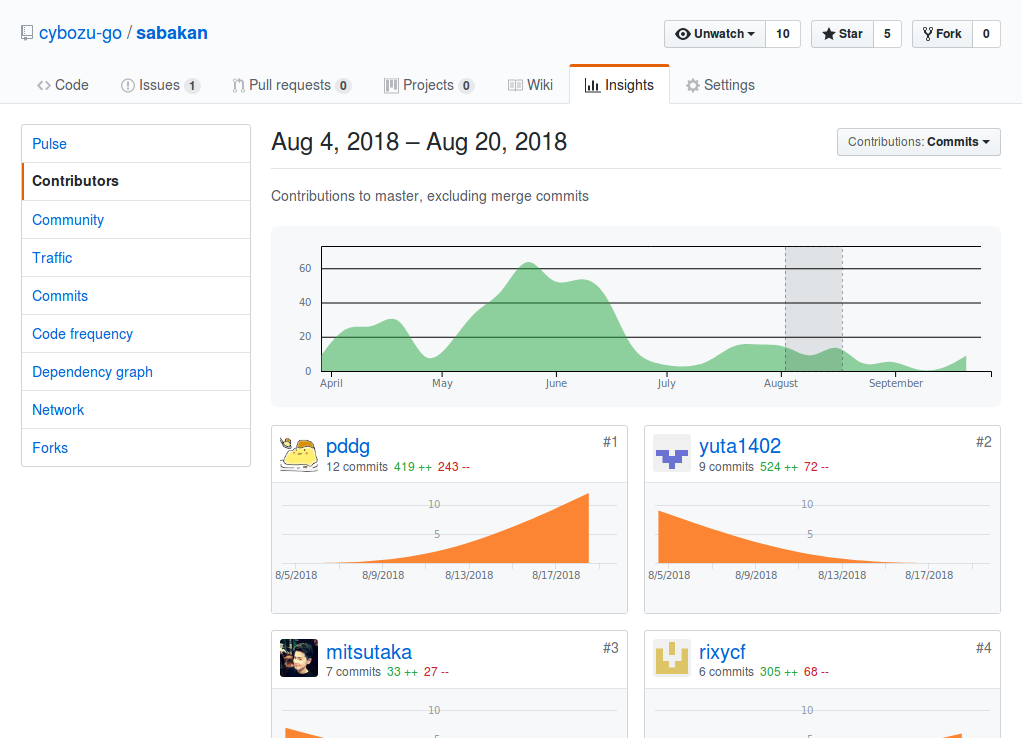View pddg's 12 commits
This screenshot has height=738, width=1022.
coord(357,467)
